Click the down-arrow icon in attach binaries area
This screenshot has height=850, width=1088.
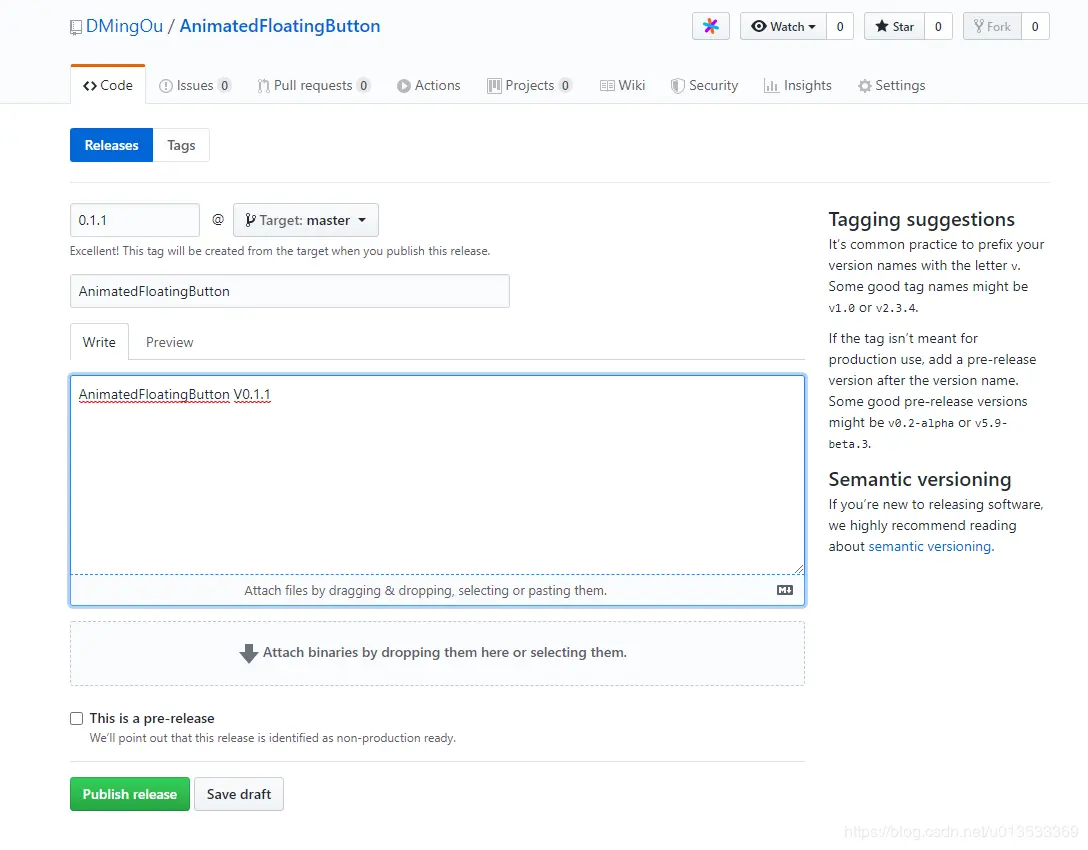248,653
